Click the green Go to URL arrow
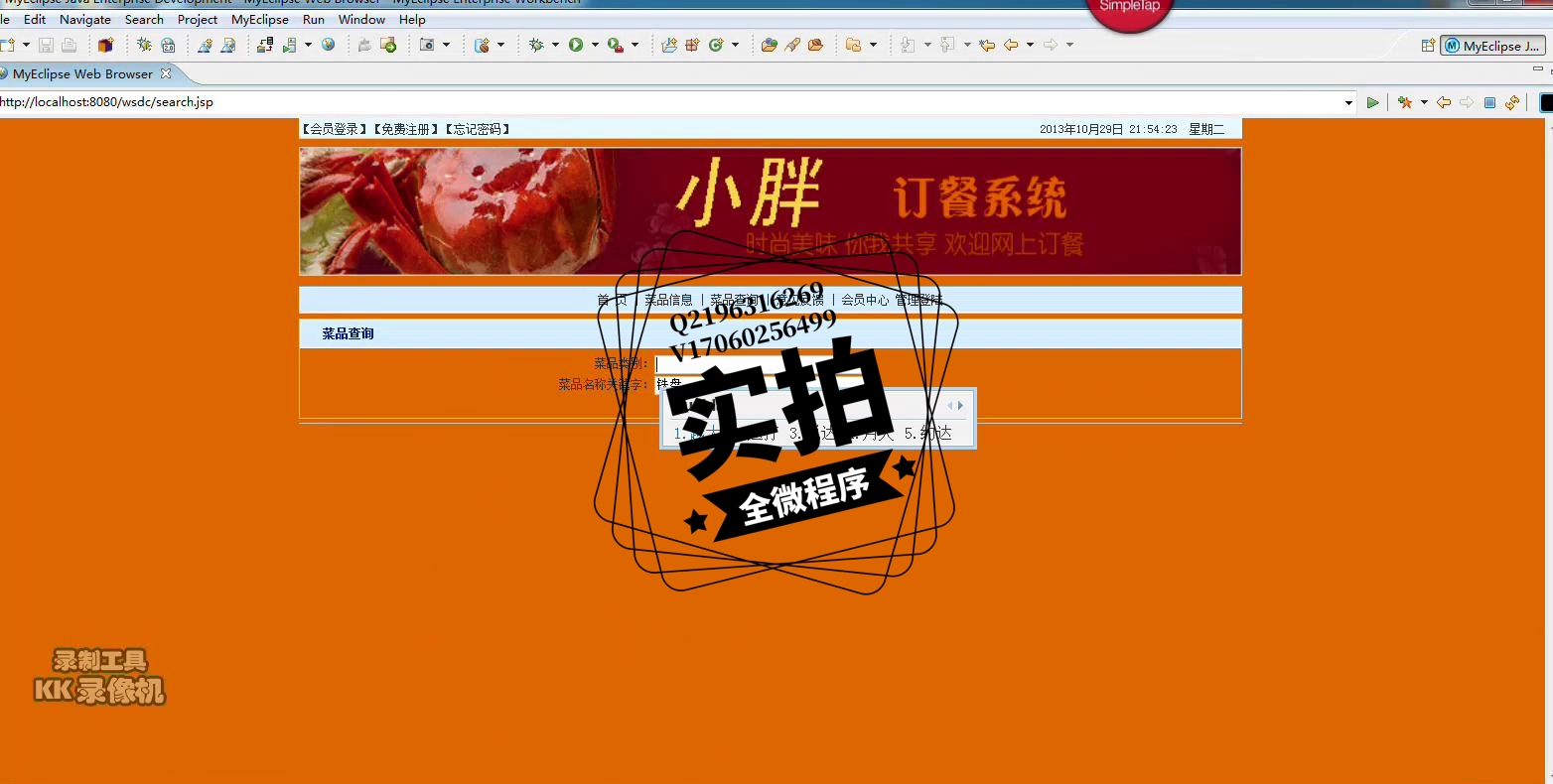 click(1372, 102)
